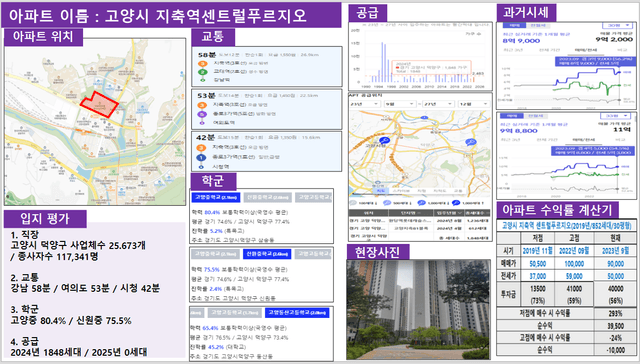Click the dark blue line 1 icon in 42분 route
This screenshot has width=640, height=364.
coord(201,157)
